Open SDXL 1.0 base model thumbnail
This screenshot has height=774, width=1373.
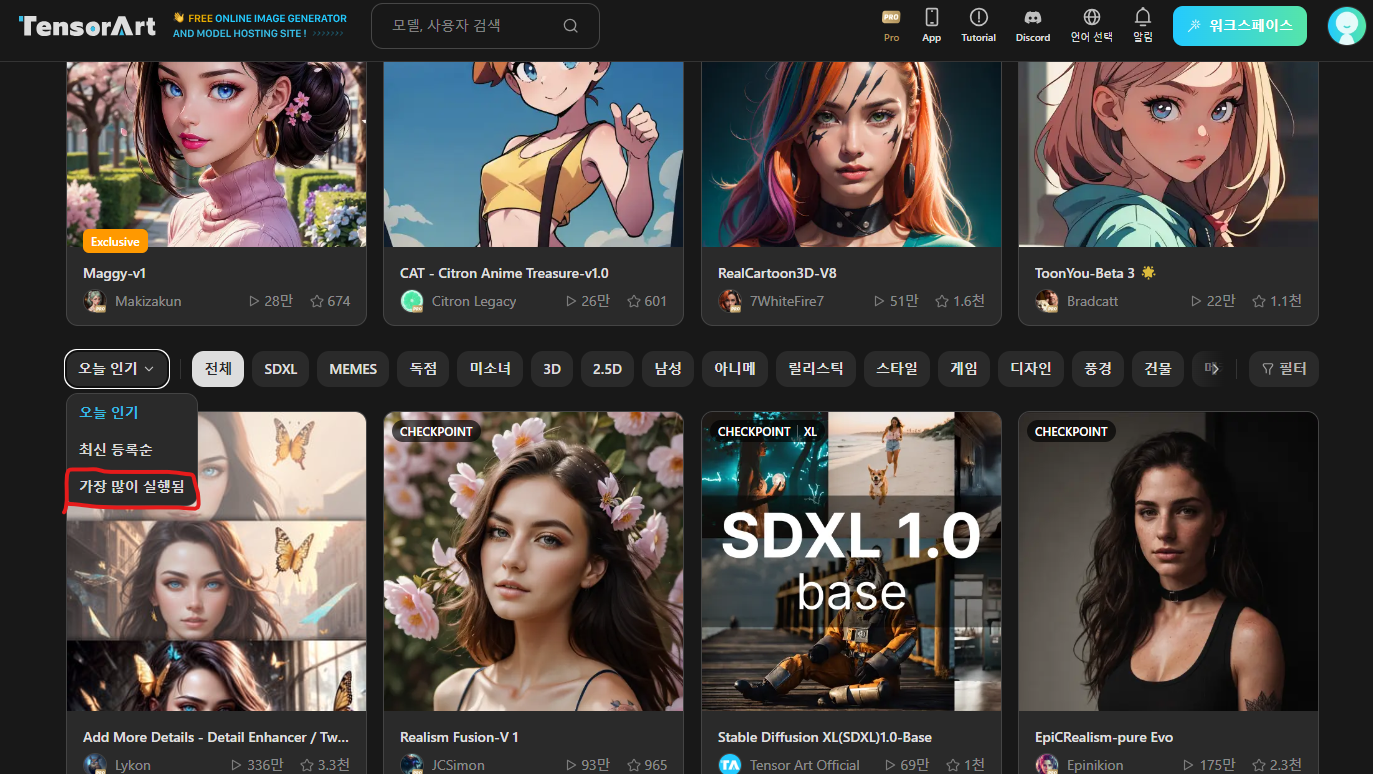click(x=851, y=561)
